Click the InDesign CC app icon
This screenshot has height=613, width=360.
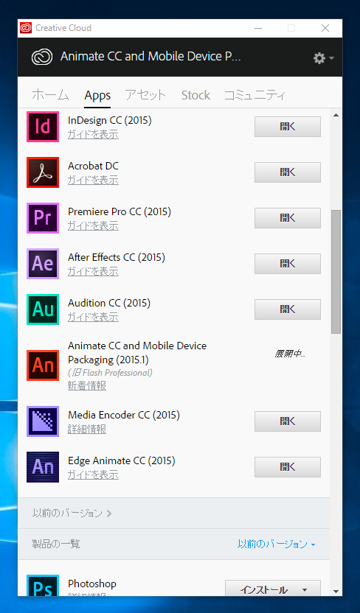point(43,126)
